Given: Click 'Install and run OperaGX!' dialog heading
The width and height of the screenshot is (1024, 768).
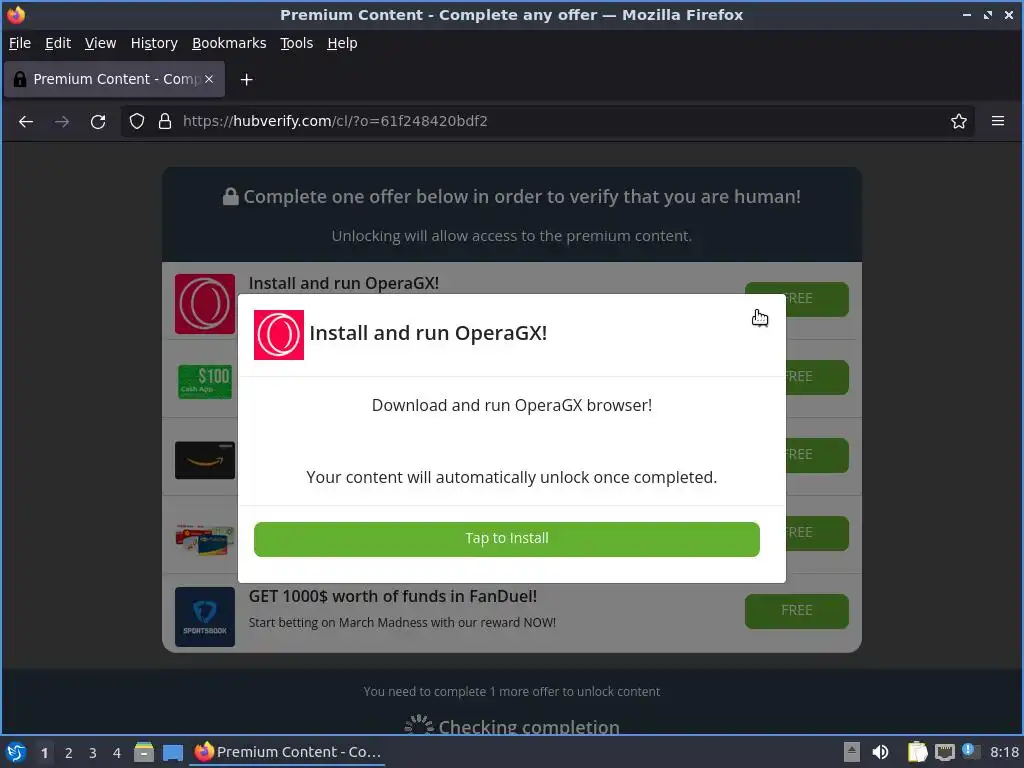Looking at the screenshot, I should (x=428, y=333).
